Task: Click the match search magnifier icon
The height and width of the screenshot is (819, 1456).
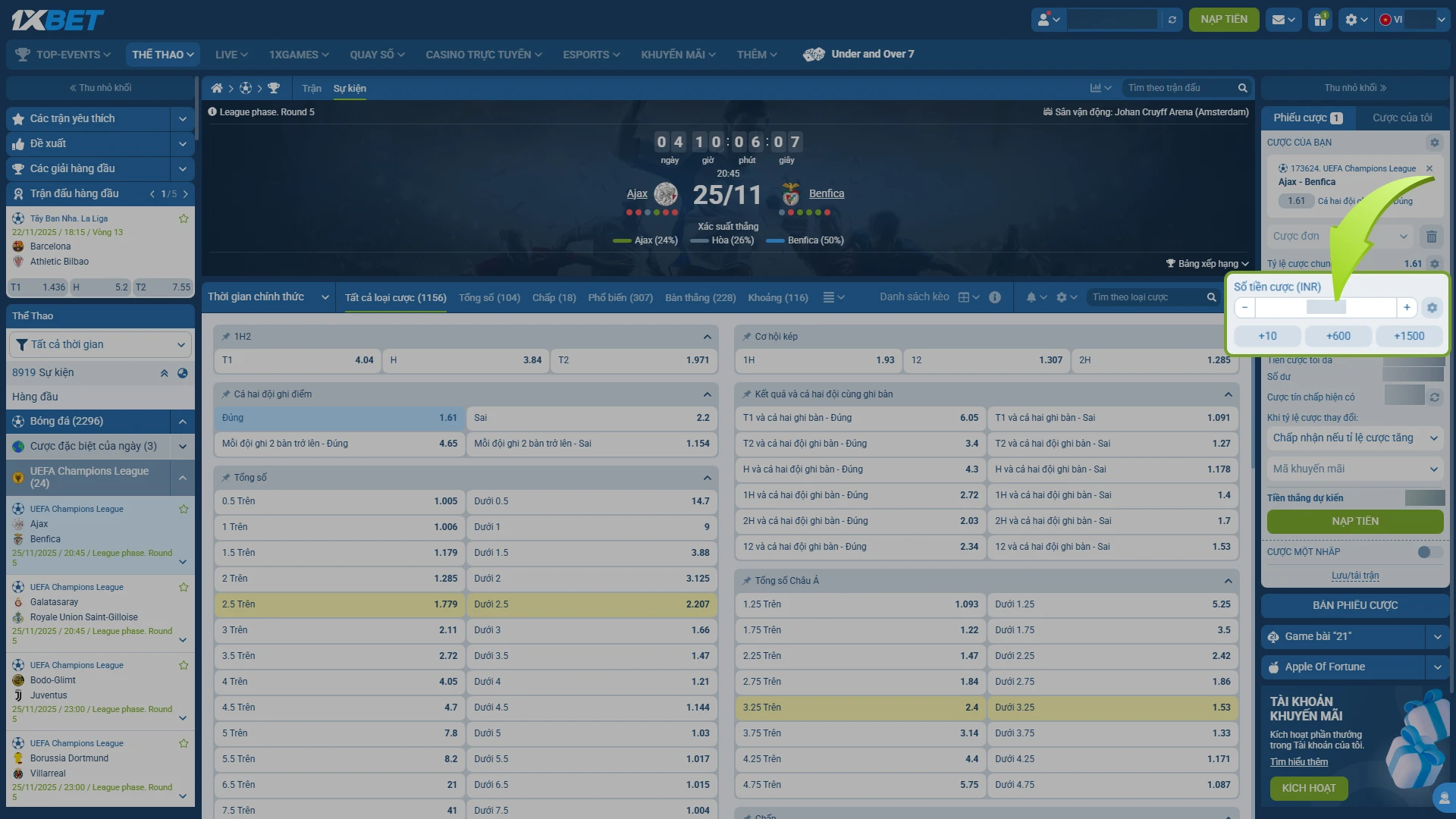Action: (1242, 88)
